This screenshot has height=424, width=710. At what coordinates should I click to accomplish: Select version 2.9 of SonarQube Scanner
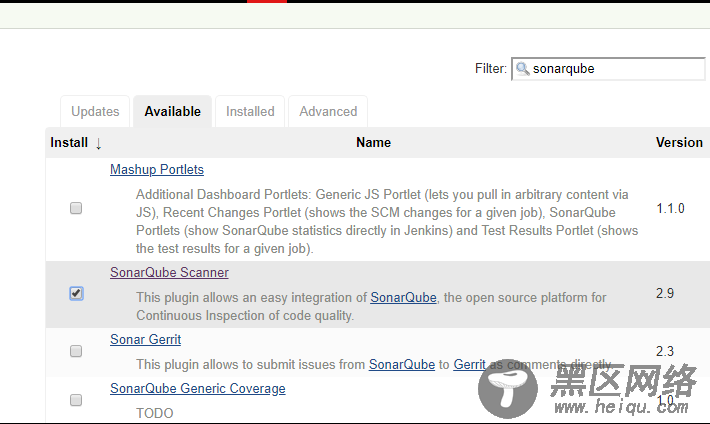pos(665,293)
